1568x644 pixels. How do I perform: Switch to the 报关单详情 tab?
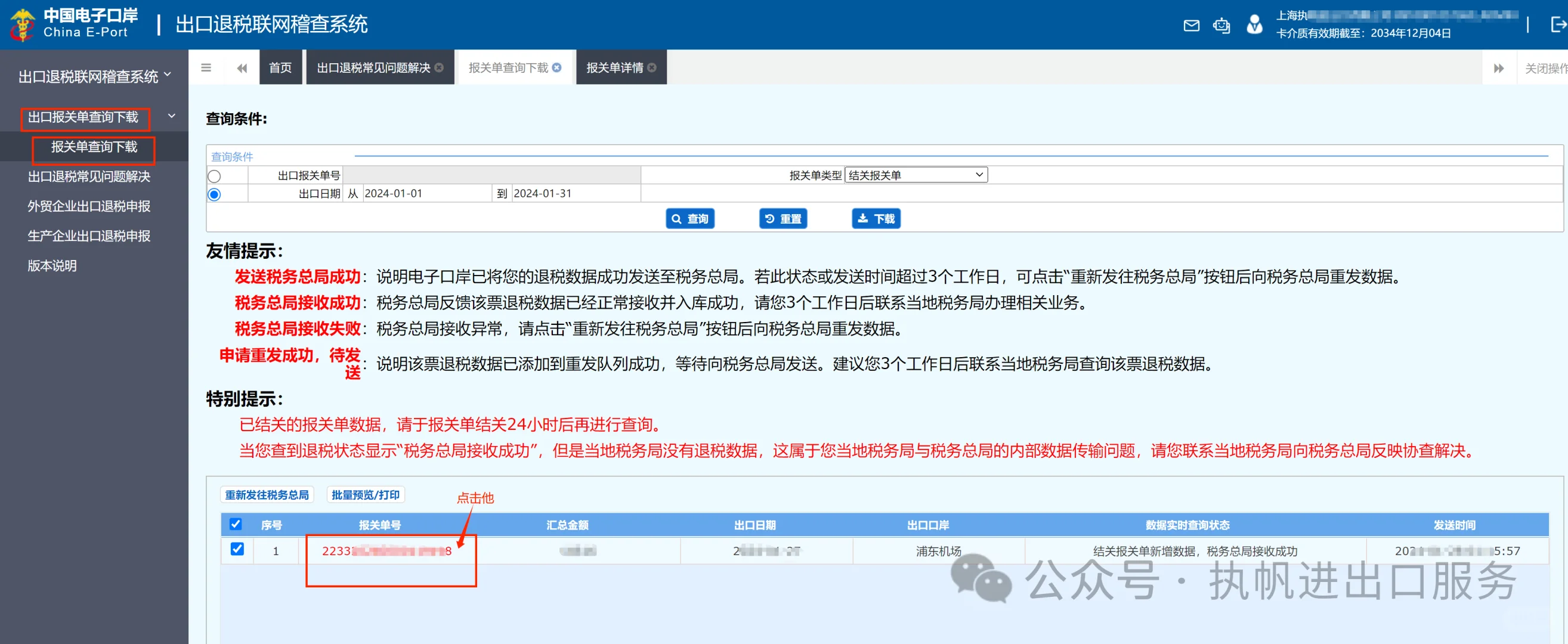[x=614, y=67]
